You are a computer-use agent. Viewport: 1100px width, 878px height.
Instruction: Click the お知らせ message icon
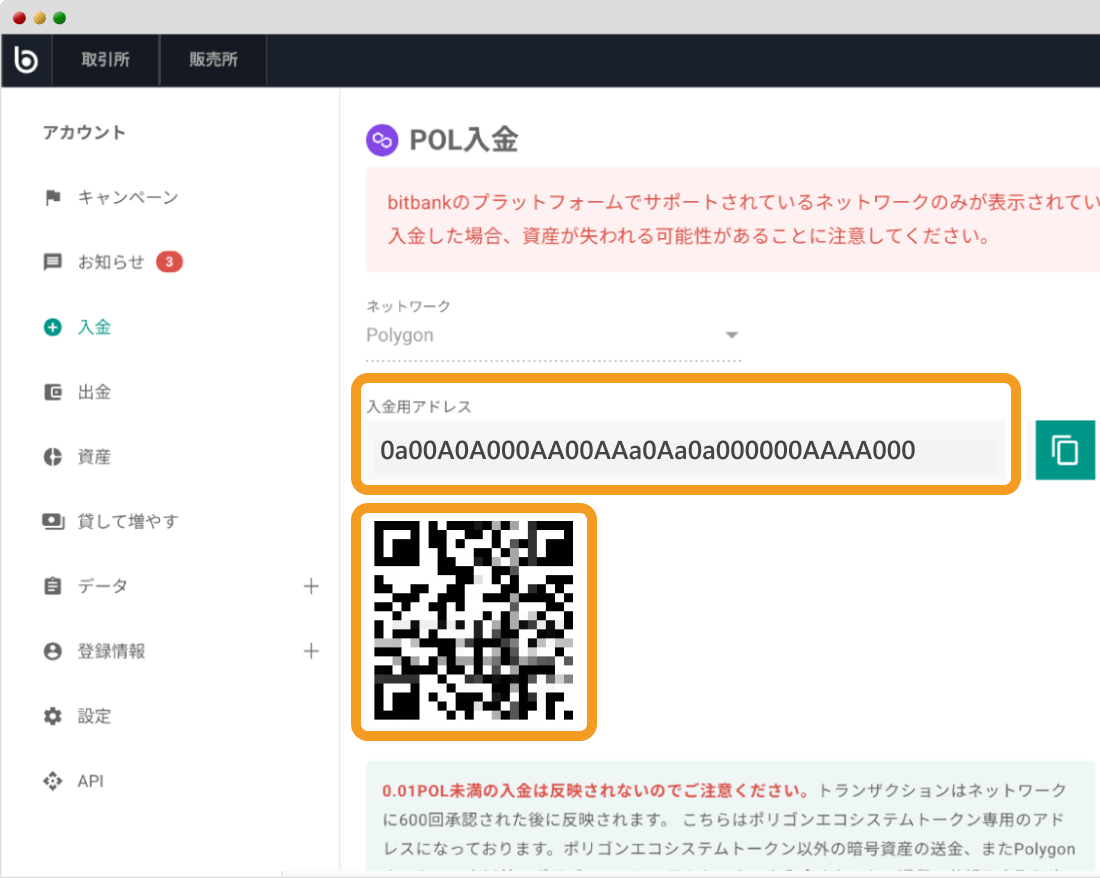click(53, 262)
